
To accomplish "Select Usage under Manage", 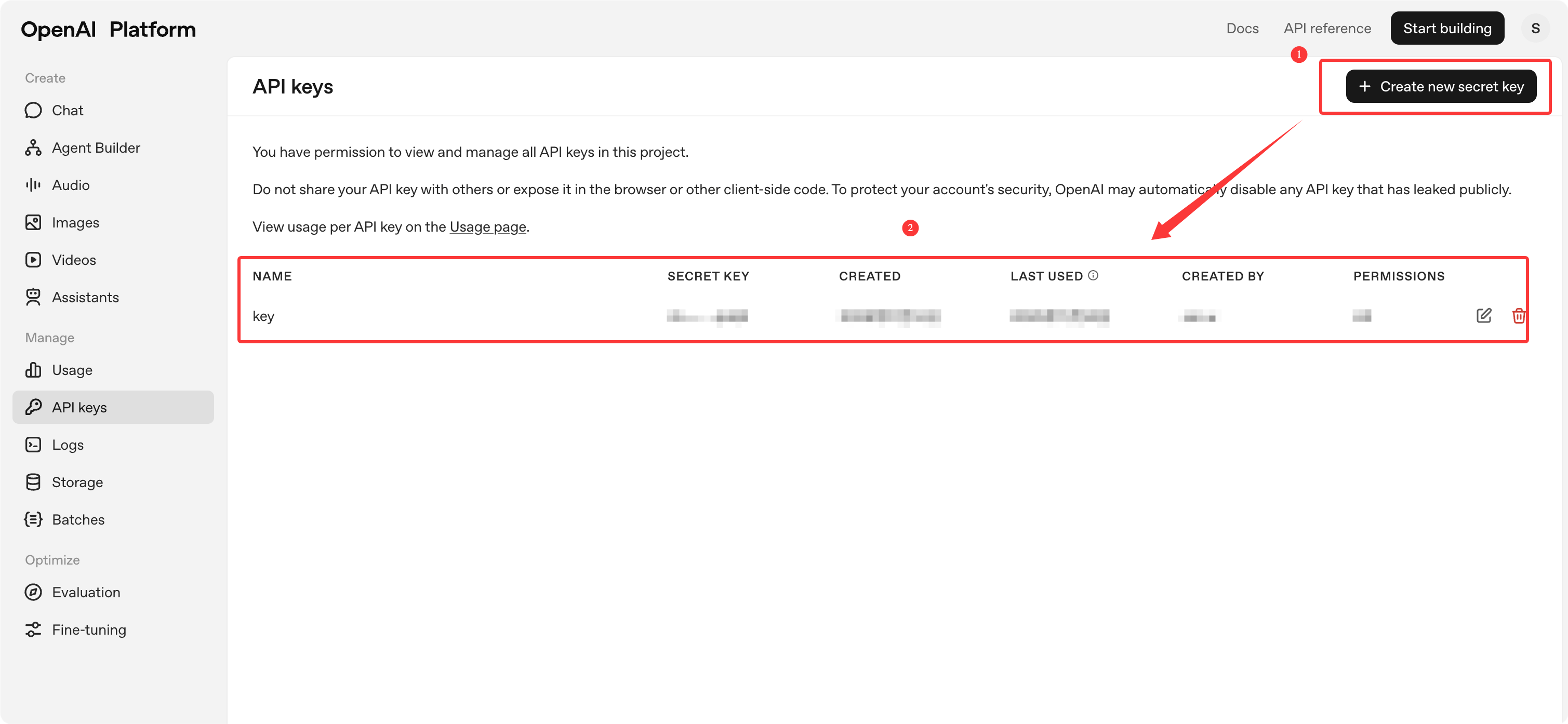I will tap(72, 370).
